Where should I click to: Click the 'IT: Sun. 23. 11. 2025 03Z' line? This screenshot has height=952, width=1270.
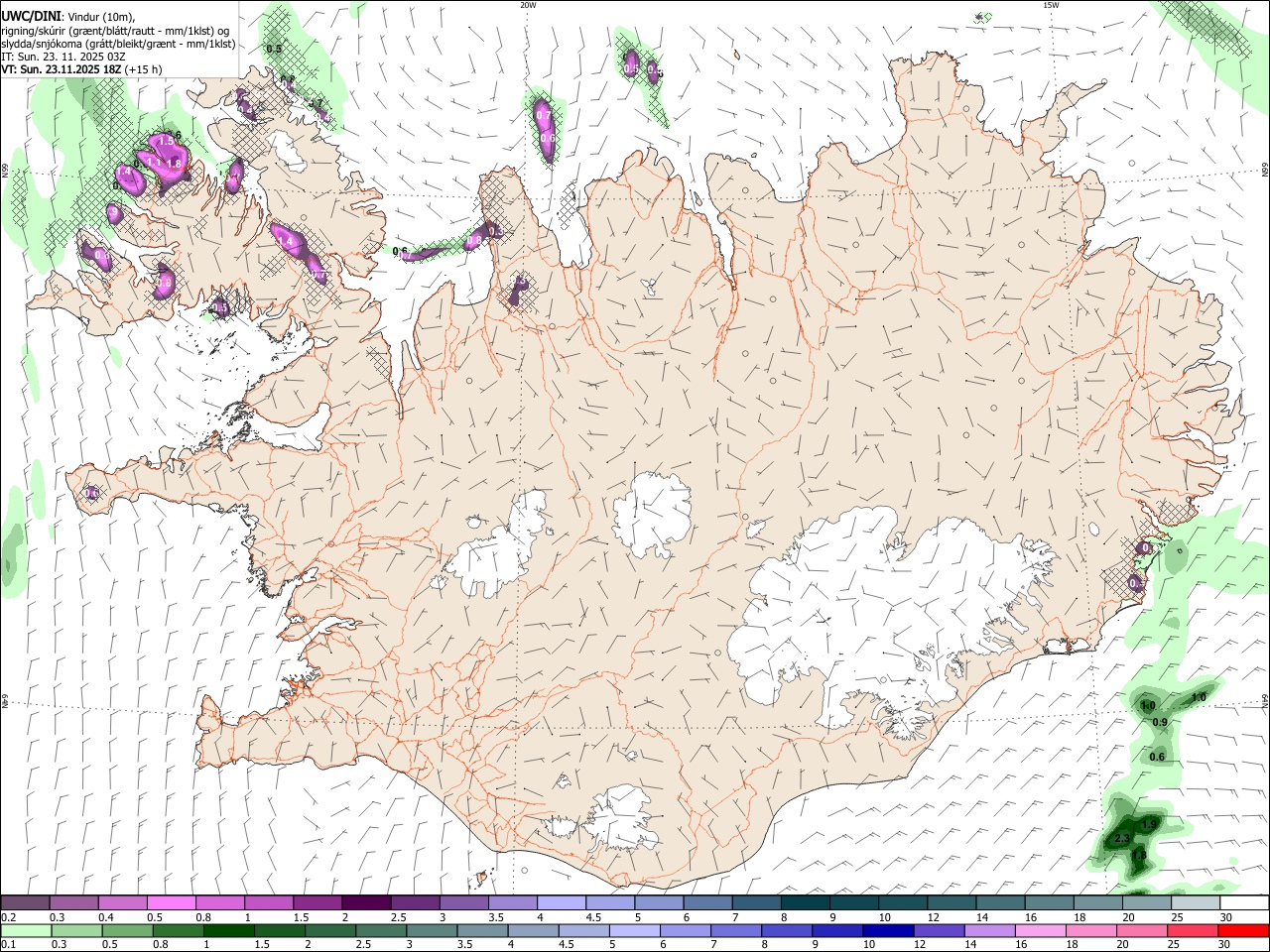[63, 57]
